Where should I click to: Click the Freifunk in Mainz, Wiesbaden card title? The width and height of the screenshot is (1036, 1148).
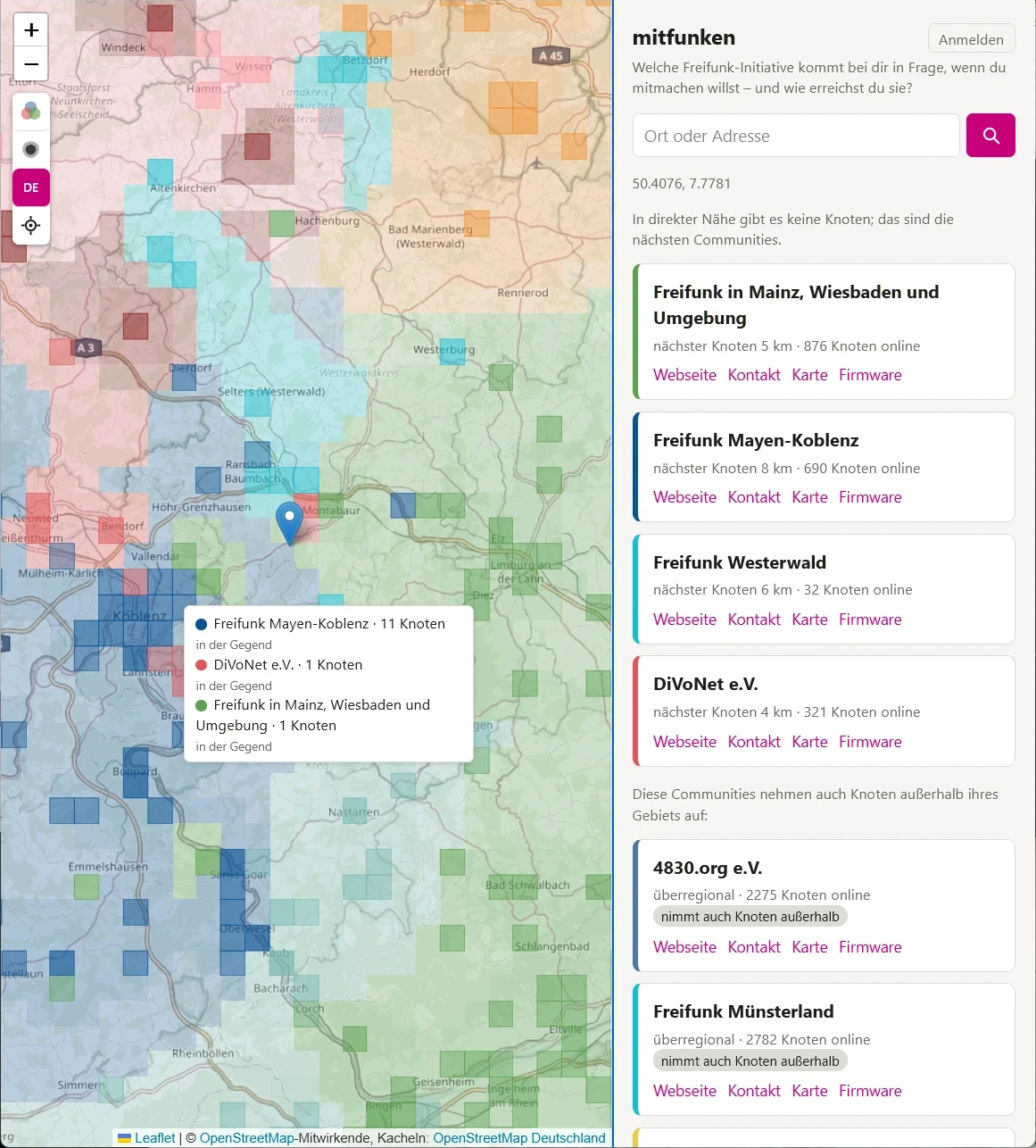pyautogui.click(x=796, y=304)
